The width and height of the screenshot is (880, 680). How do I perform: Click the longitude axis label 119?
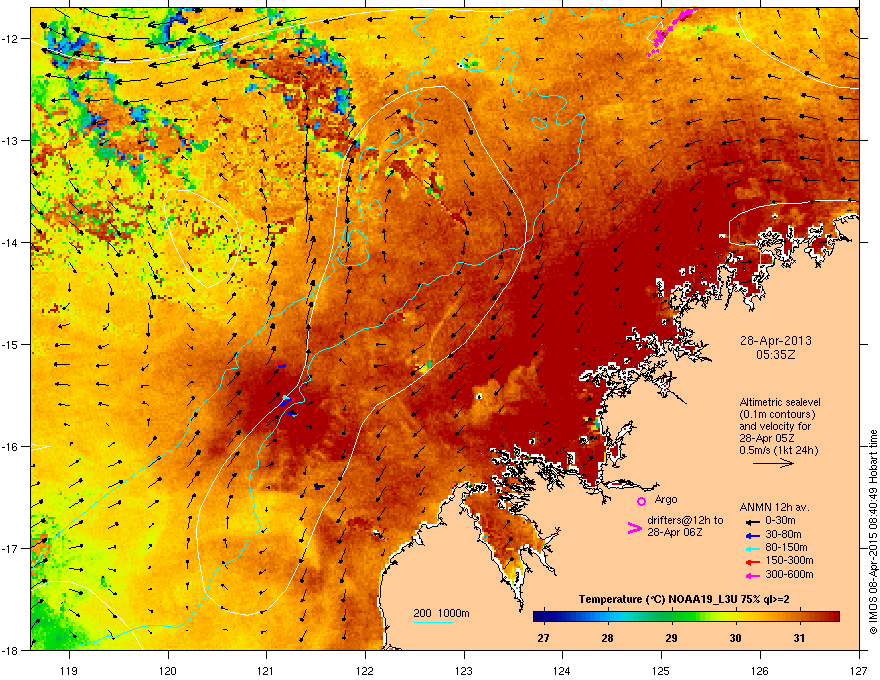point(70,670)
